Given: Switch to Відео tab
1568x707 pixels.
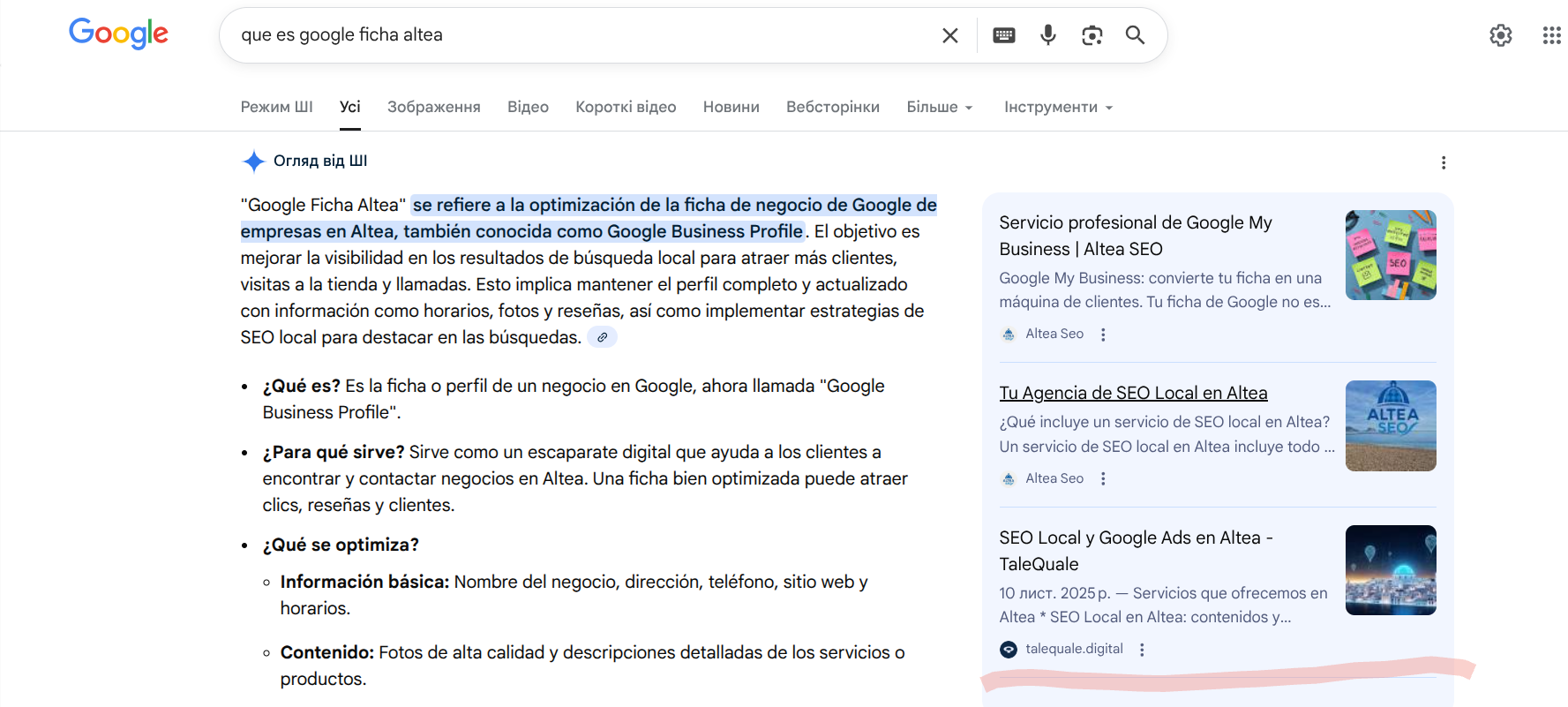Looking at the screenshot, I should [528, 107].
